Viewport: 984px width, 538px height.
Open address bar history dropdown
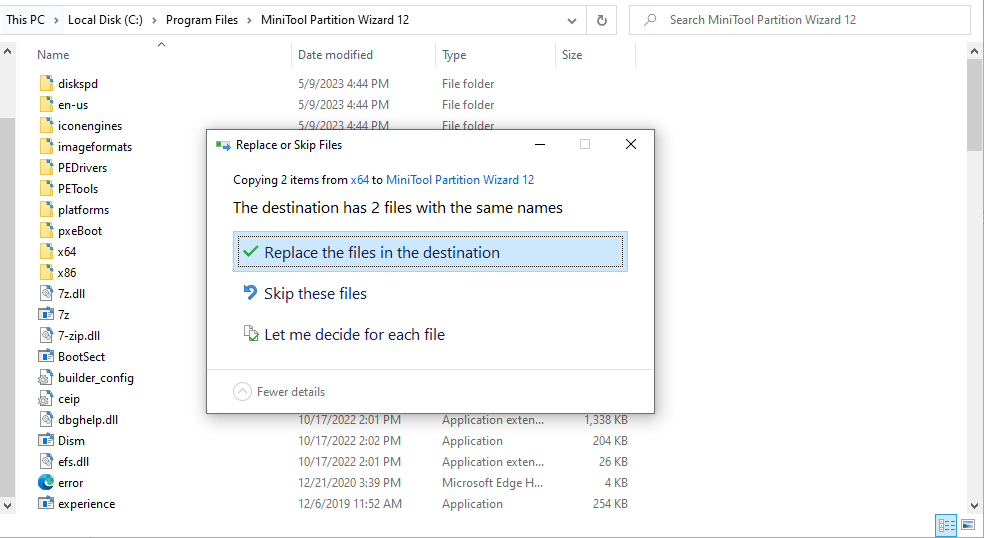click(x=572, y=20)
